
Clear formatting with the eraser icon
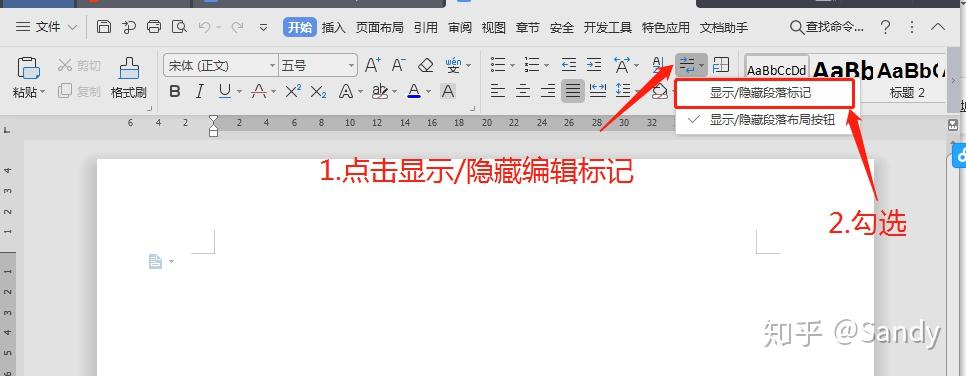[x=425, y=65]
